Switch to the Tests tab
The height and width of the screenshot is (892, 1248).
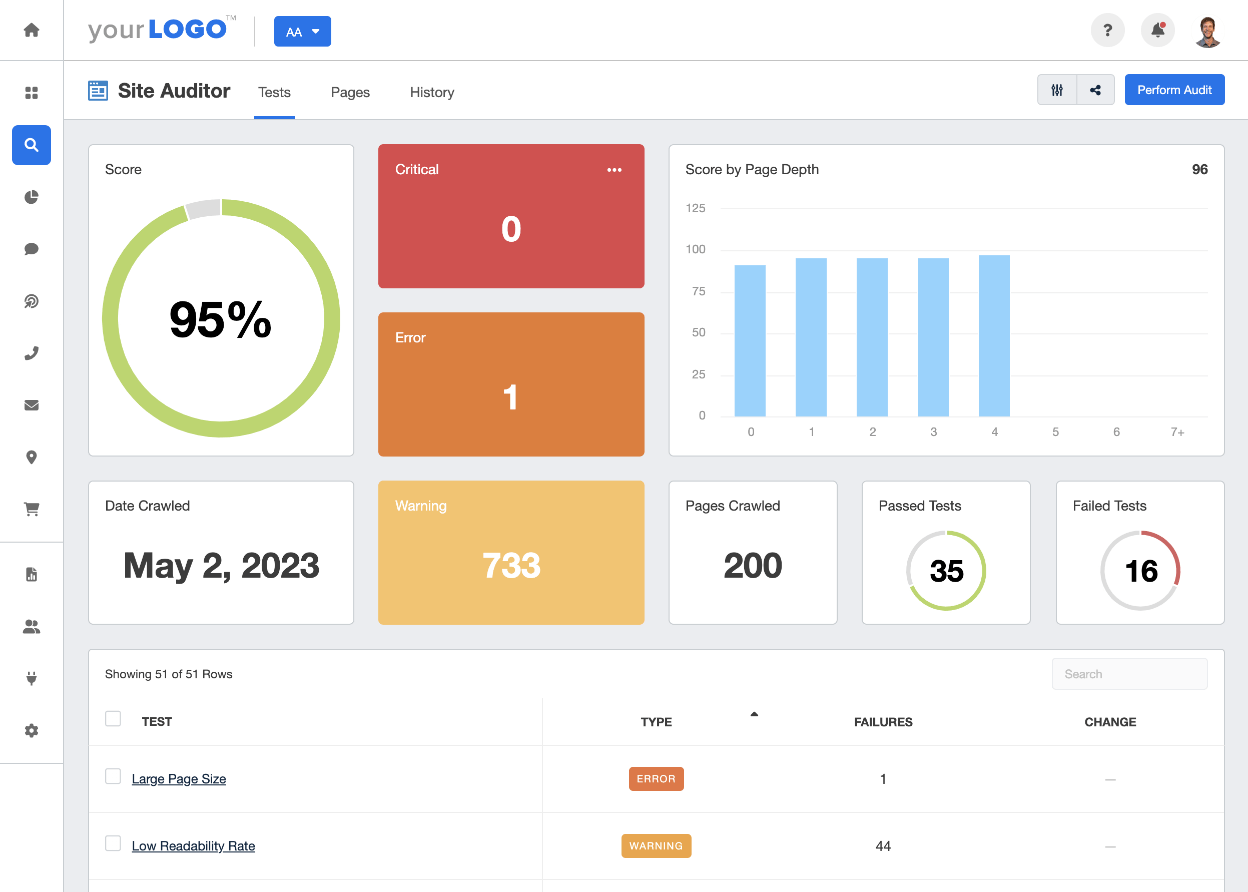274,92
